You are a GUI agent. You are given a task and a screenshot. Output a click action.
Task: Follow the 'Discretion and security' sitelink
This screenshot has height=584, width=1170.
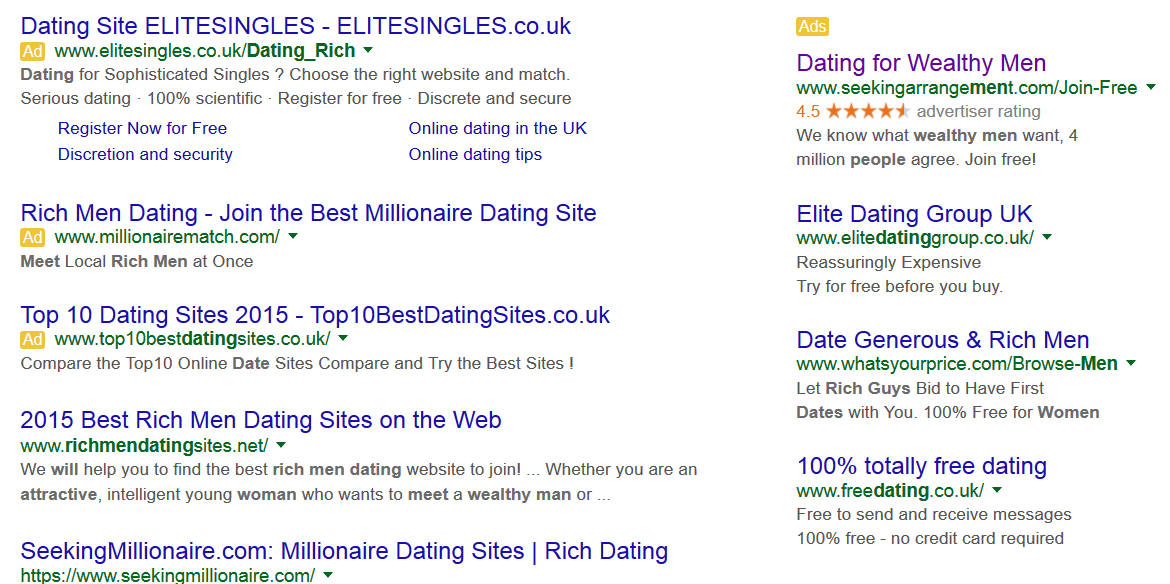tap(145, 154)
